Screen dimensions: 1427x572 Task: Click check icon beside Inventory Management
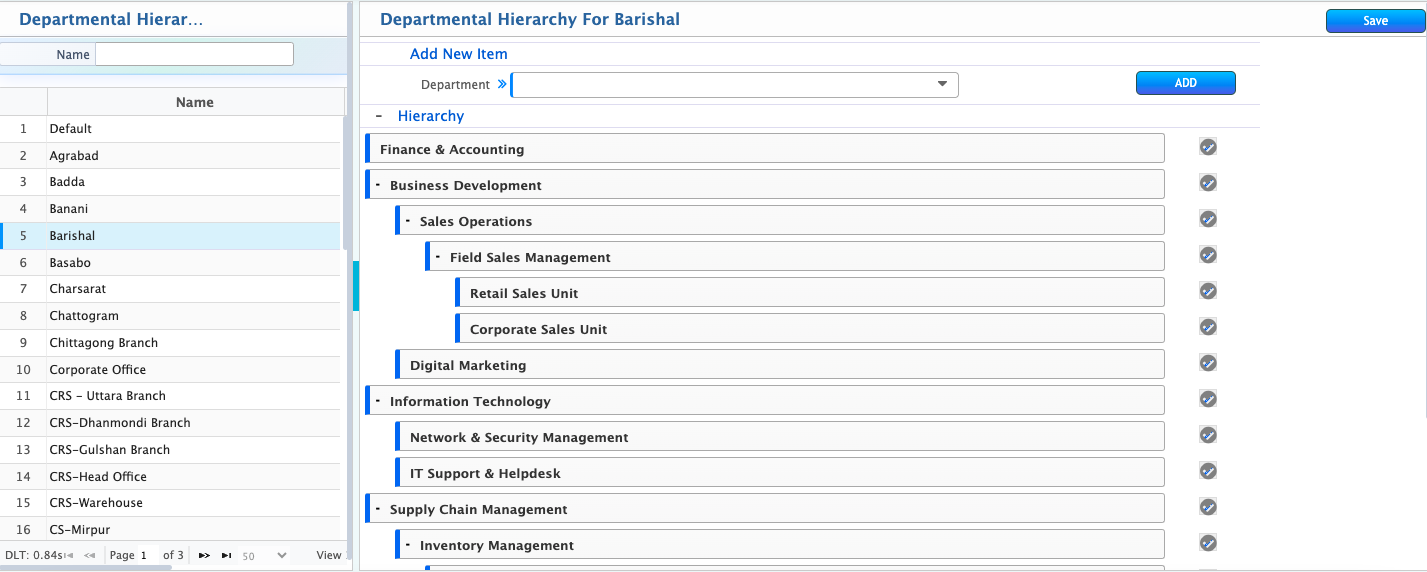[1208, 543]
